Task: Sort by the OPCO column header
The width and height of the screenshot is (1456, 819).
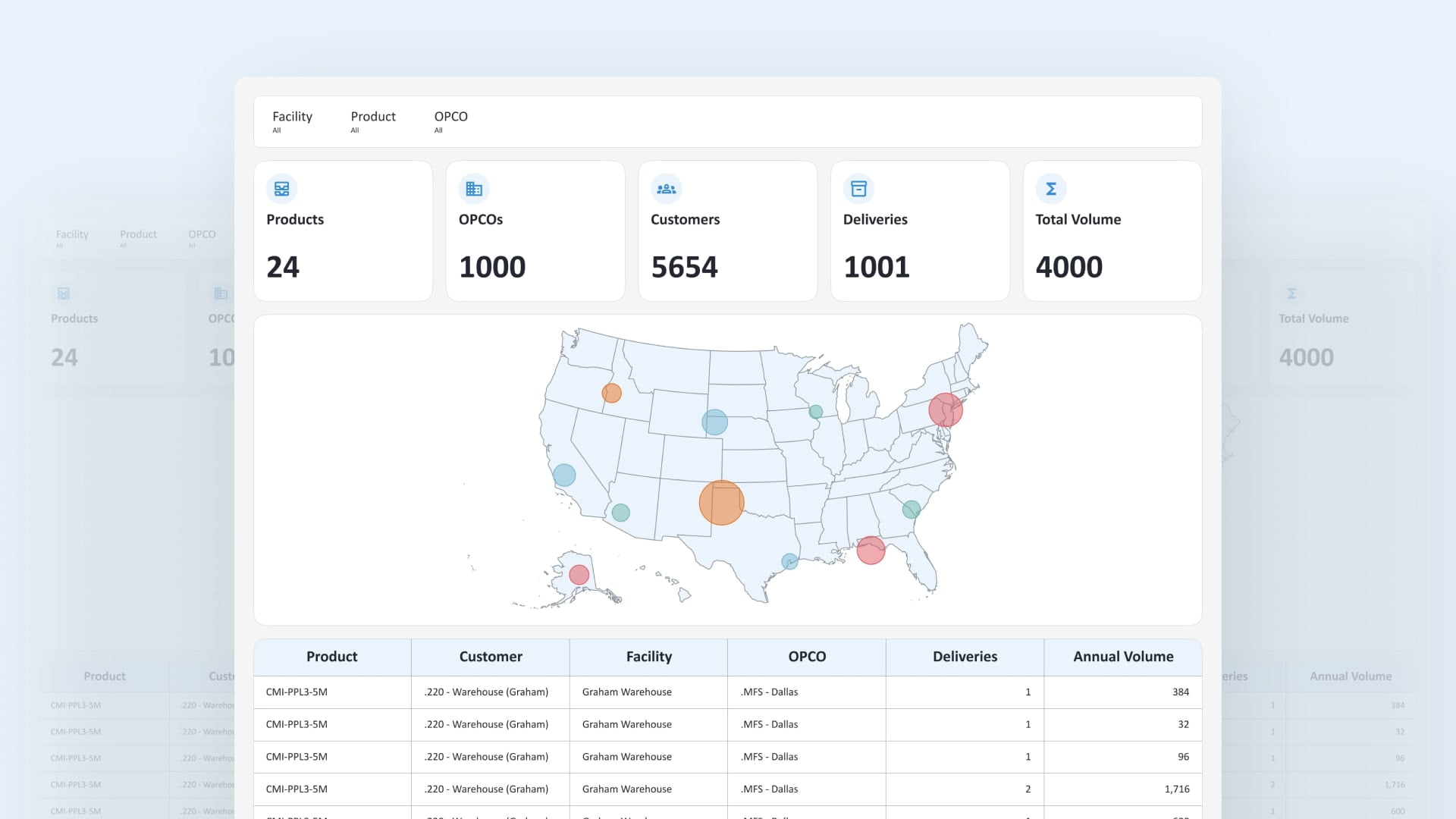Action: (x=807, y=657)
